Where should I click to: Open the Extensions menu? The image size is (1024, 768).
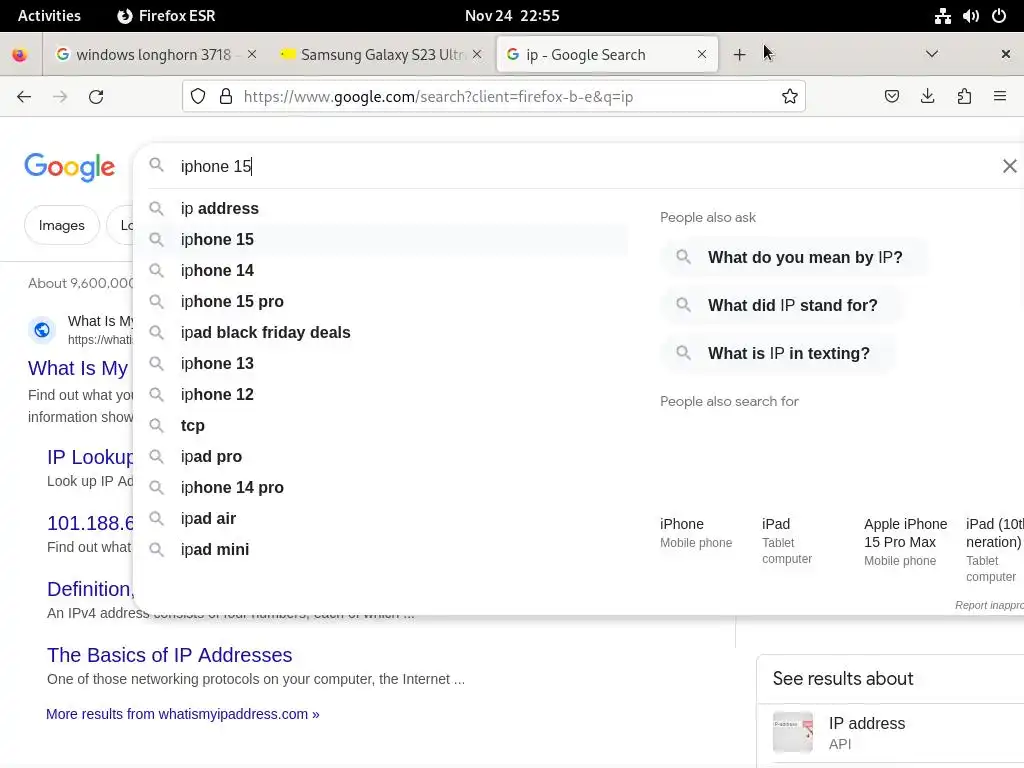964,97
